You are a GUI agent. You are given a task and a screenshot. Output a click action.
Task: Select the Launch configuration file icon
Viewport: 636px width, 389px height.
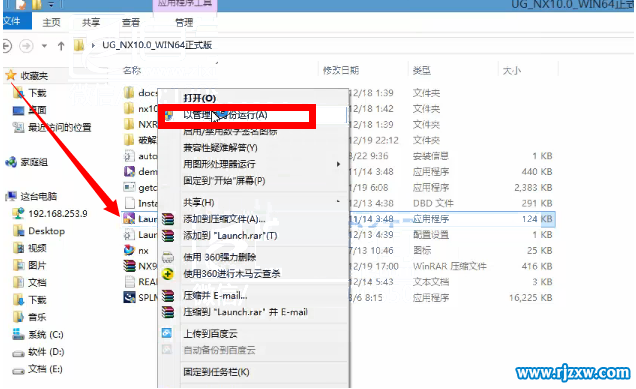[x=129, y=234]
